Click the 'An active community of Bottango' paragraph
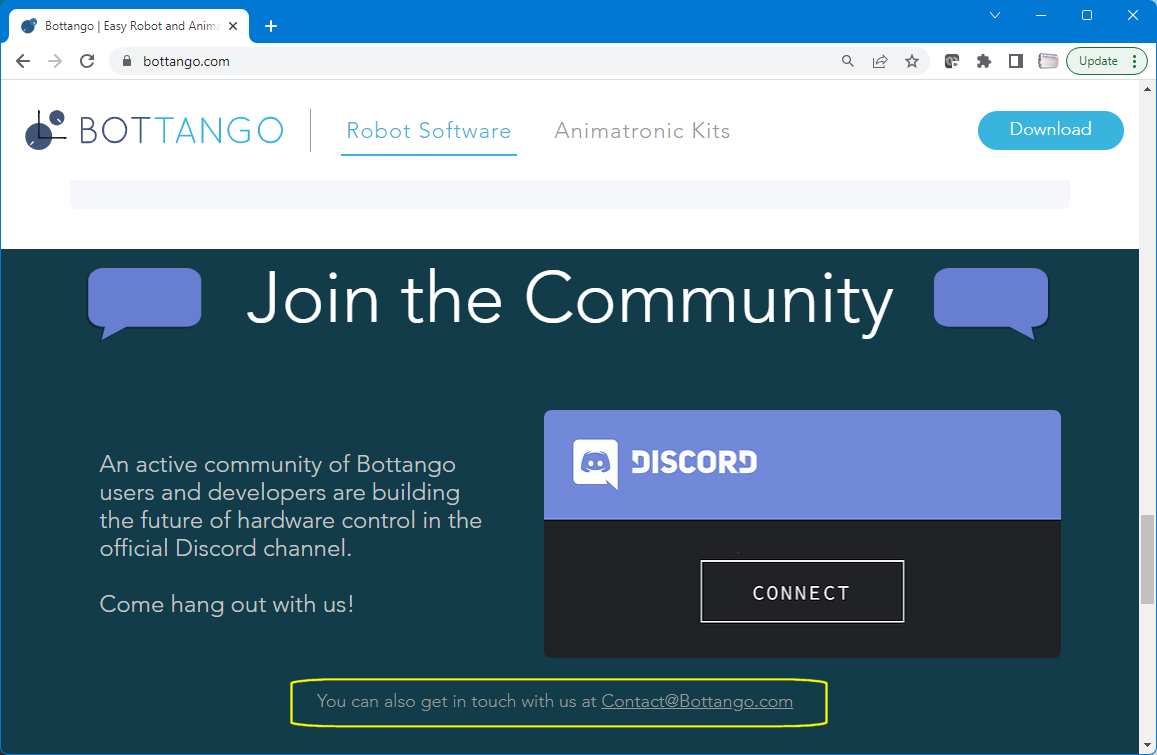The width and height of the screenshot is (1157, 755). [x=291, y=506]
